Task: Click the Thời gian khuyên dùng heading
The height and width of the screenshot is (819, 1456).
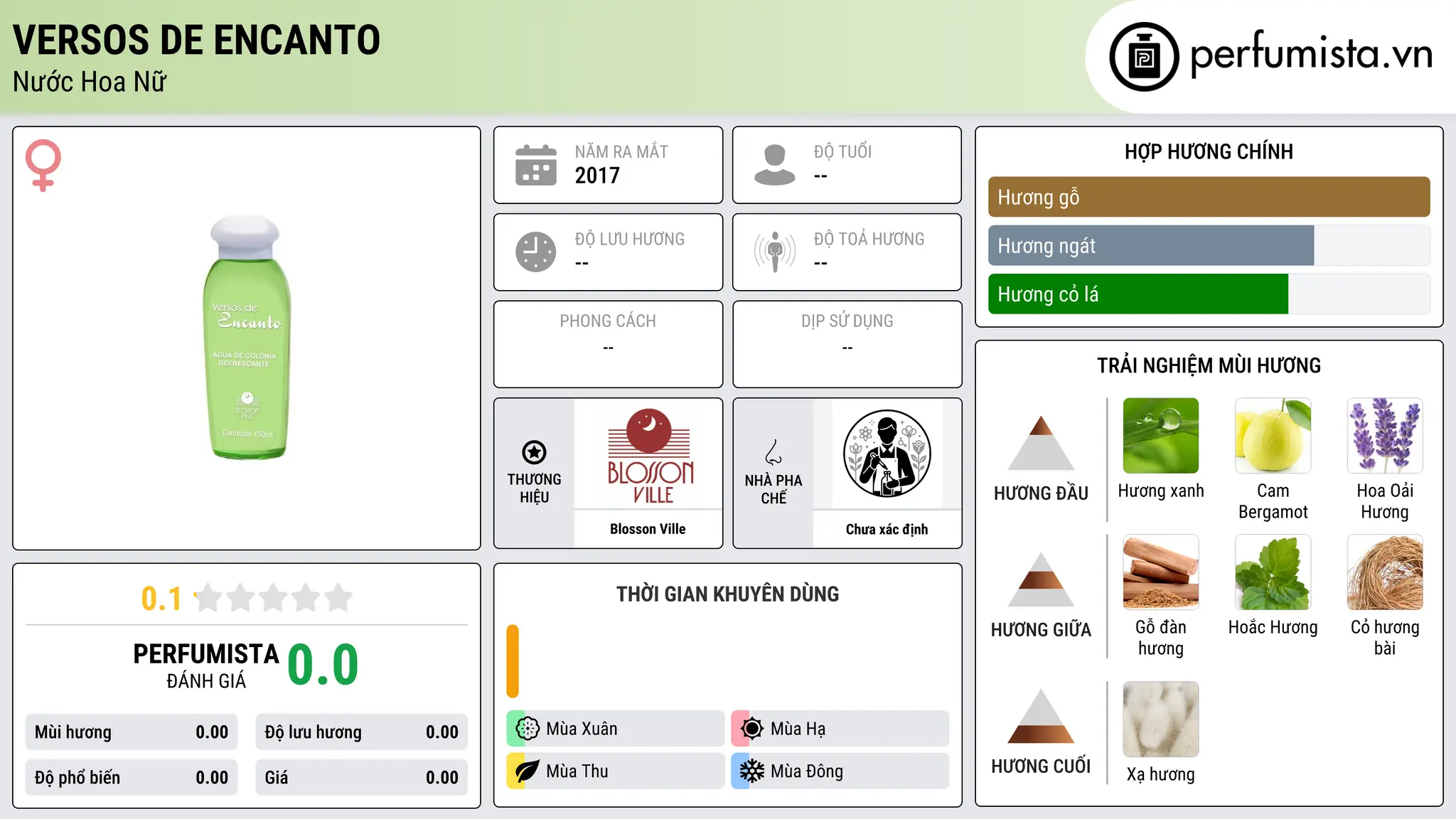Action: coord(728,594)
